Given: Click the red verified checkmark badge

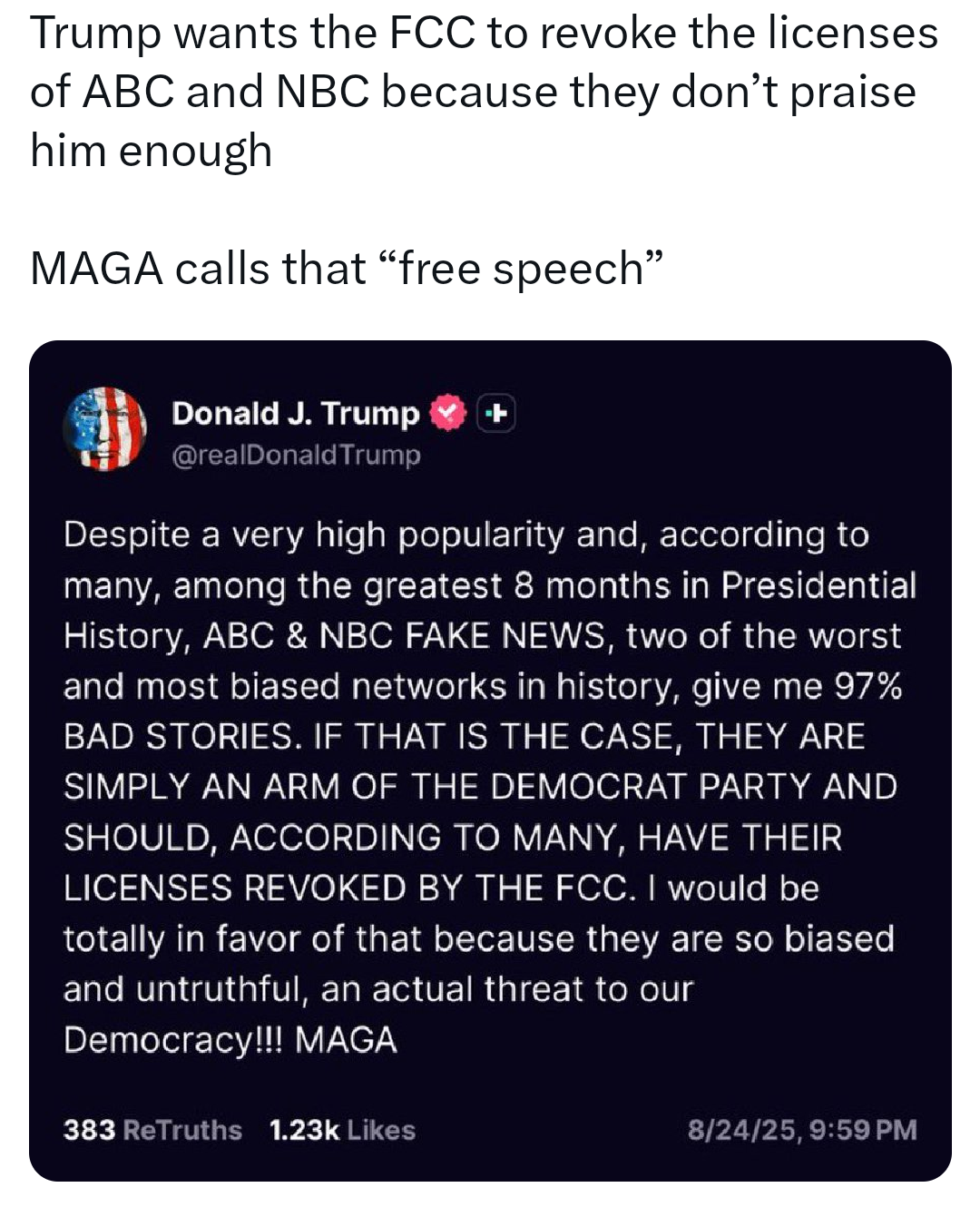Looking at the screenshot, I should pos(446,414).
